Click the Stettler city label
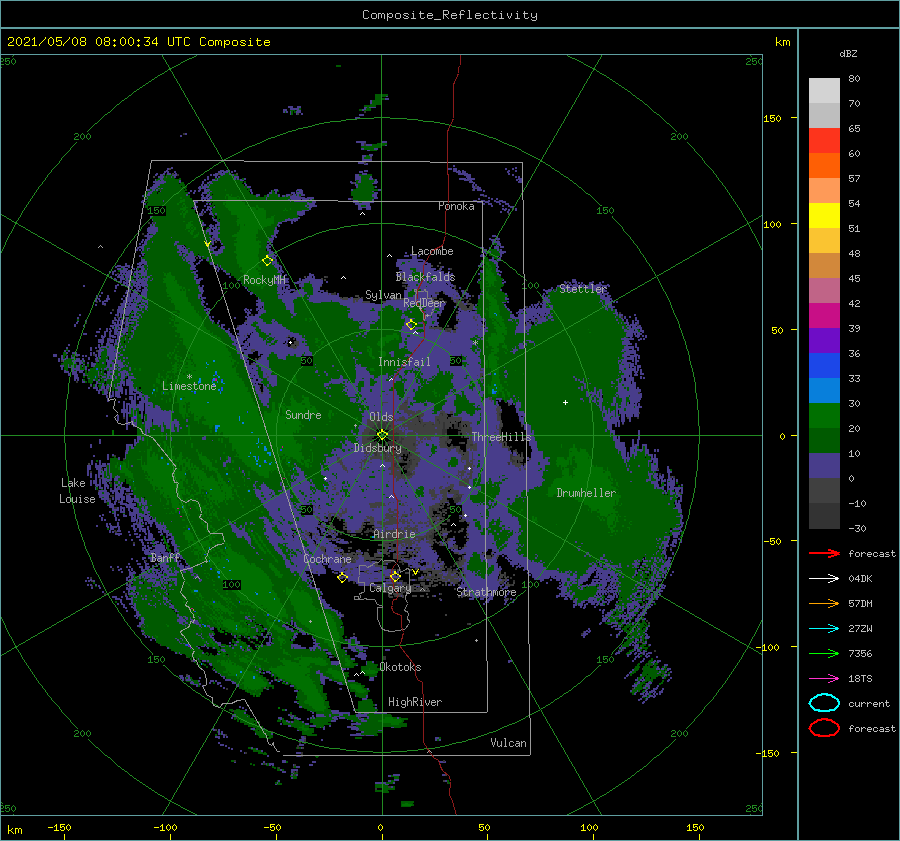Screen dimensions: 900x841 [583, 289]
